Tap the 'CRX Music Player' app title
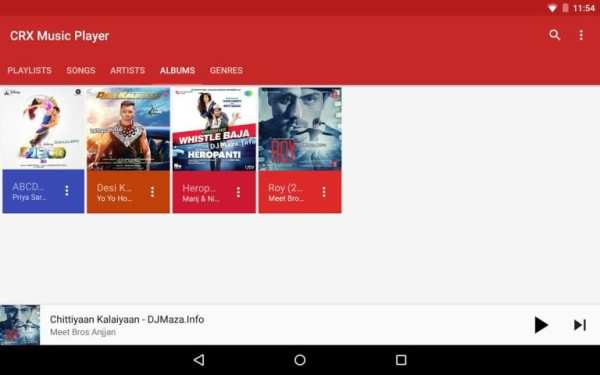600x375 pixels. 59,36
